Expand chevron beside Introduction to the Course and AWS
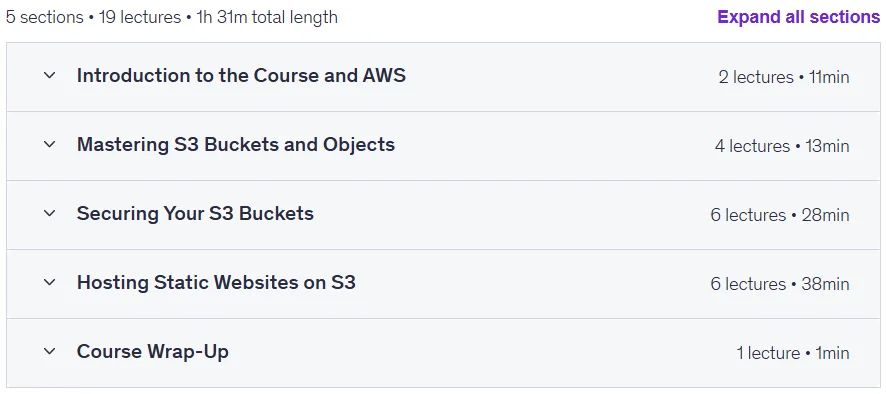The height and width of the screenshot is (394, 886). 50,75
